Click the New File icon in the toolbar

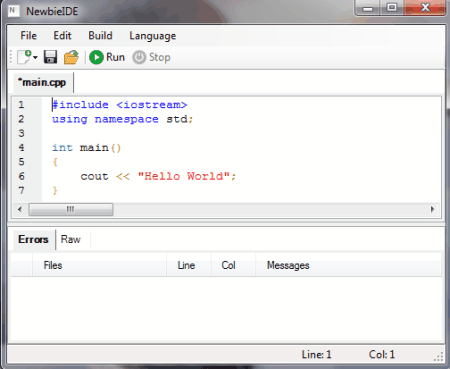24,57
